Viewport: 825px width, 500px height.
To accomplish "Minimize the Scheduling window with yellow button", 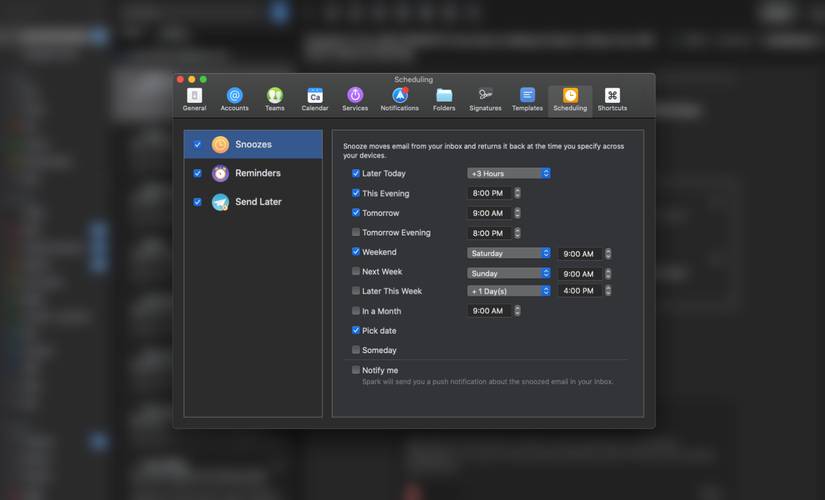I will click(192, 79).
